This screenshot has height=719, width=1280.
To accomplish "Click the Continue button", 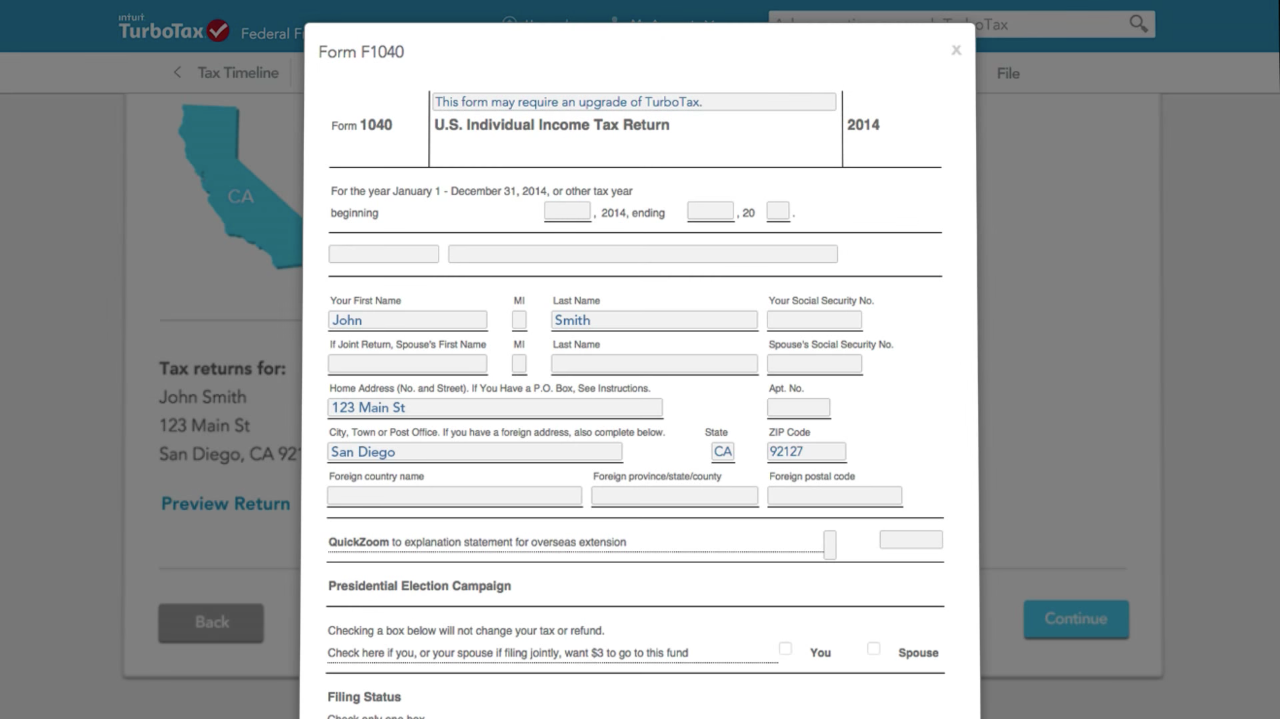I will tap(1076, 619).
